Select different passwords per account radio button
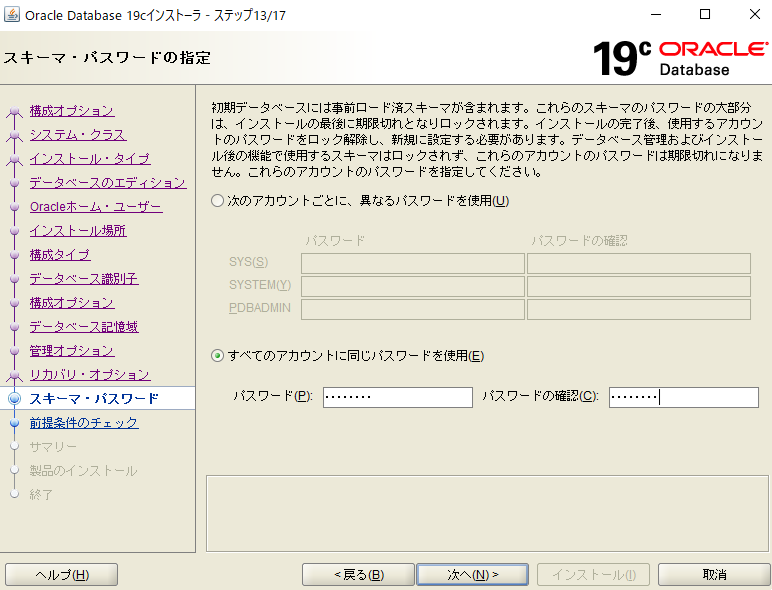 click(218, 201)
